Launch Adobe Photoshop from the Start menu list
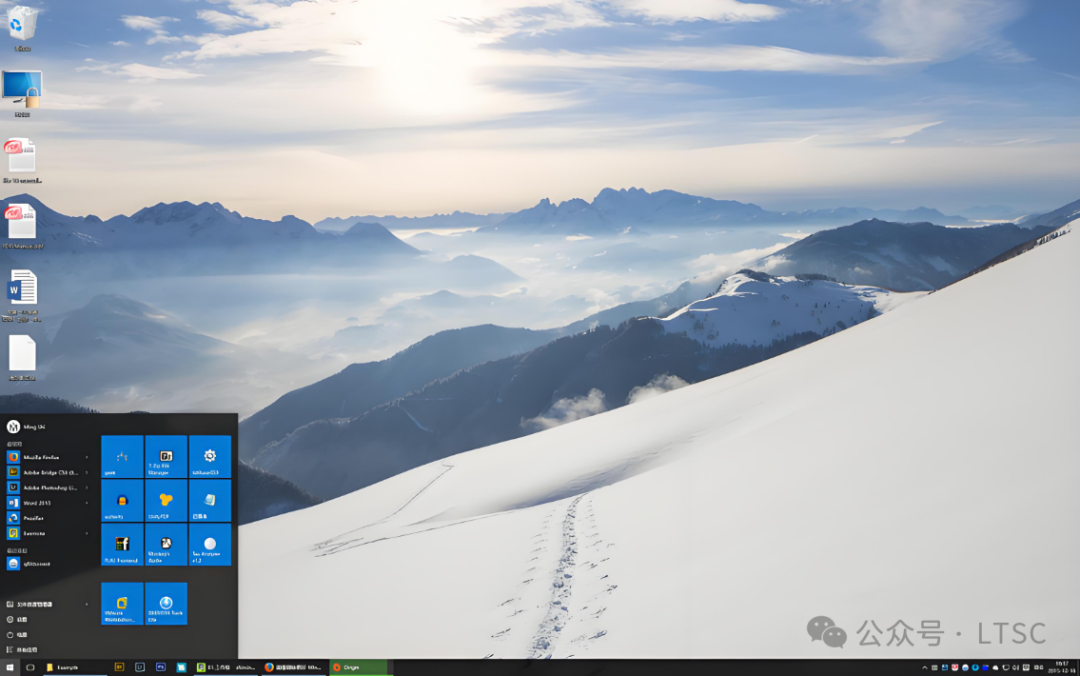 [x=48, y=487]
